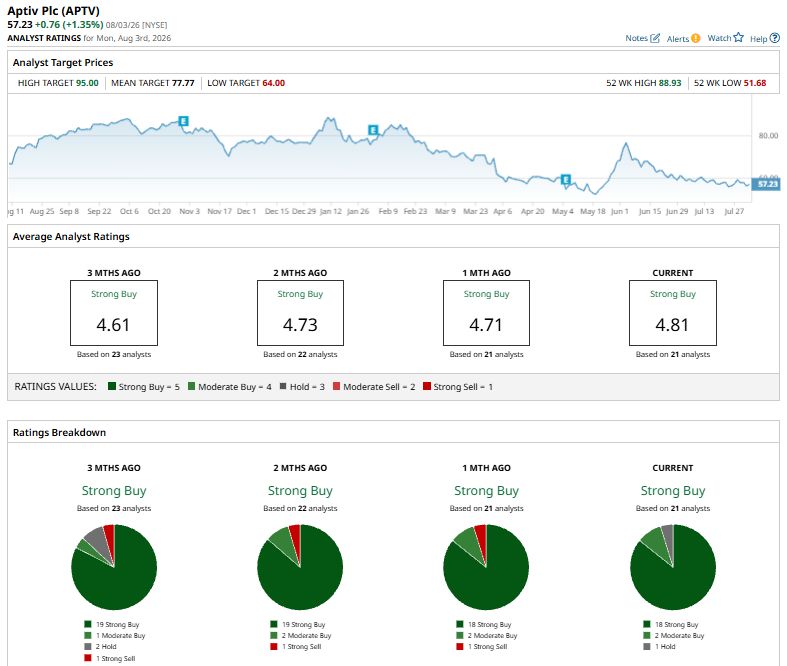Click the Alerts link
Image resolution: width=787 pixels, height=666 pixels.
(x=678, y=39)
